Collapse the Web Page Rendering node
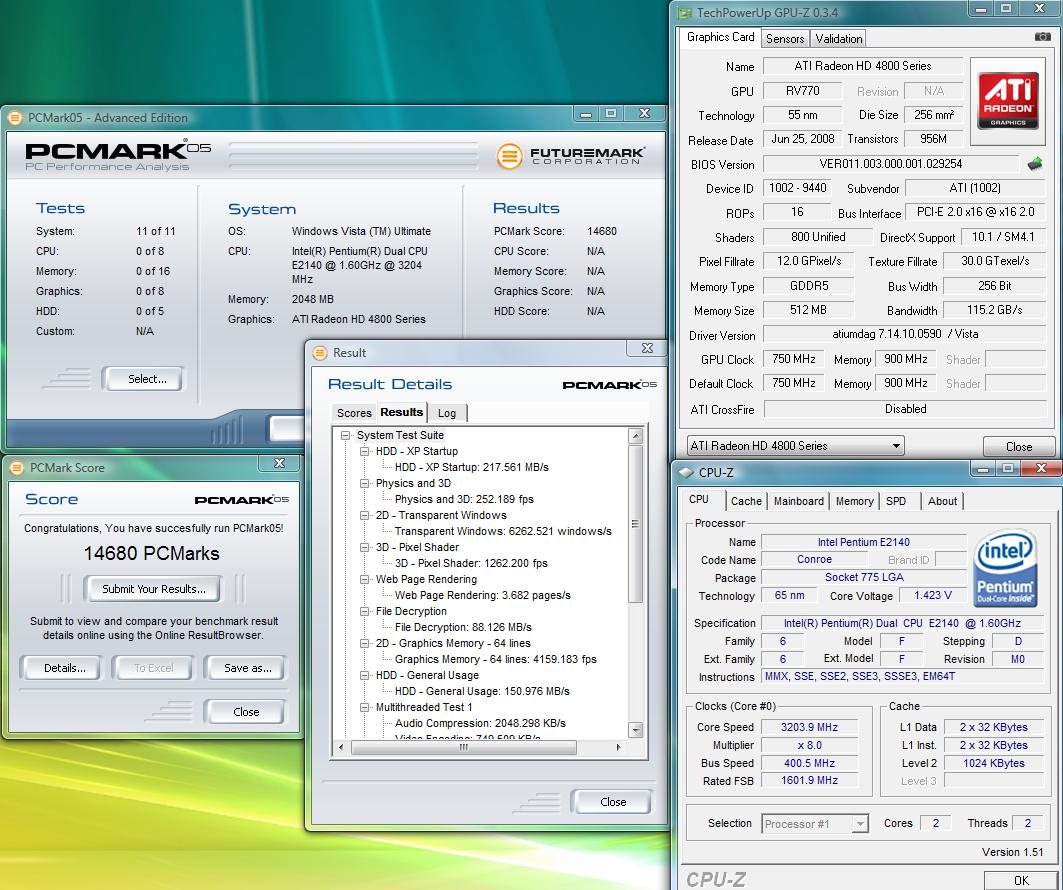 coord(365,580)
